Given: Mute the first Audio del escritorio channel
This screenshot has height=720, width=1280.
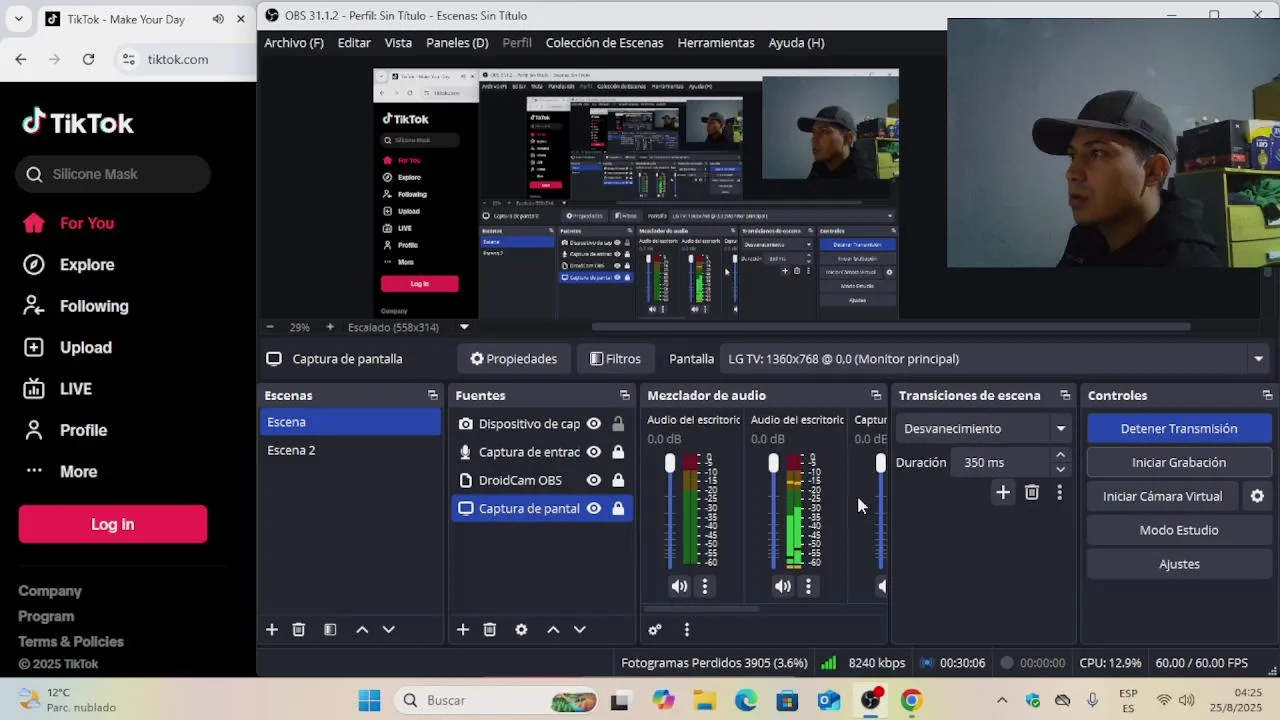Looking at the screenshot, I should [679, 587].
